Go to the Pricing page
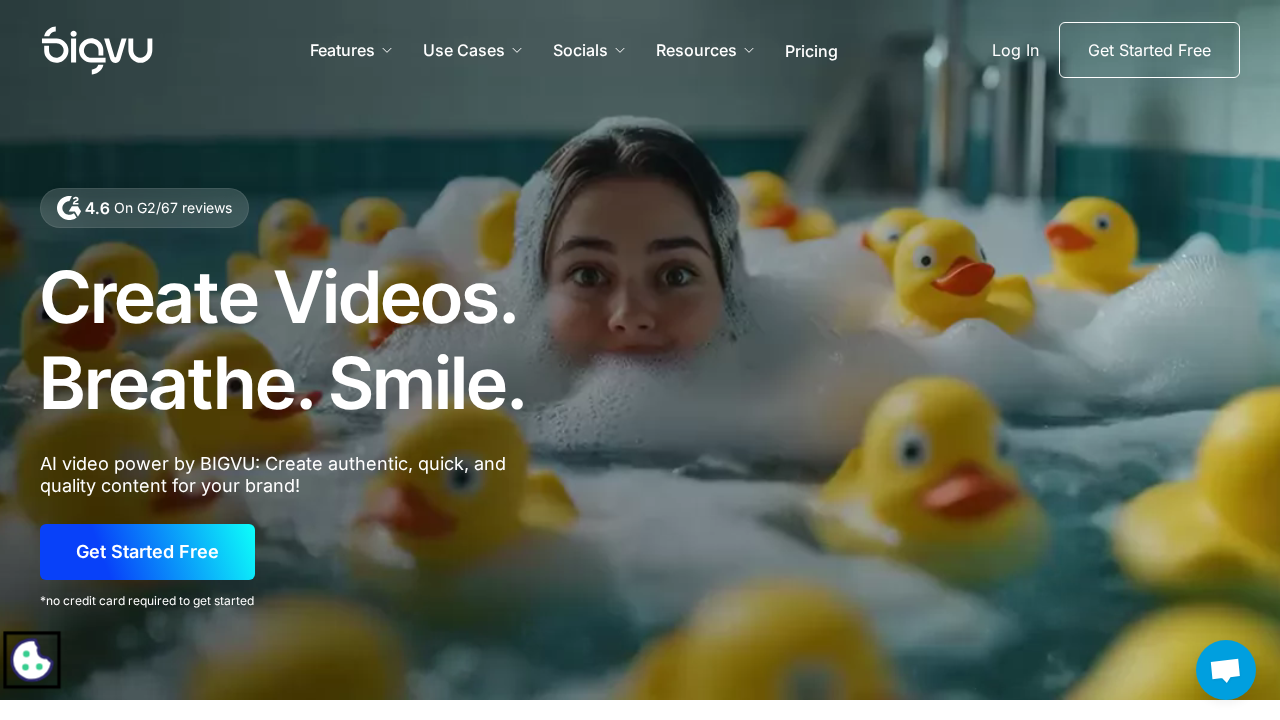 (811, 51)
